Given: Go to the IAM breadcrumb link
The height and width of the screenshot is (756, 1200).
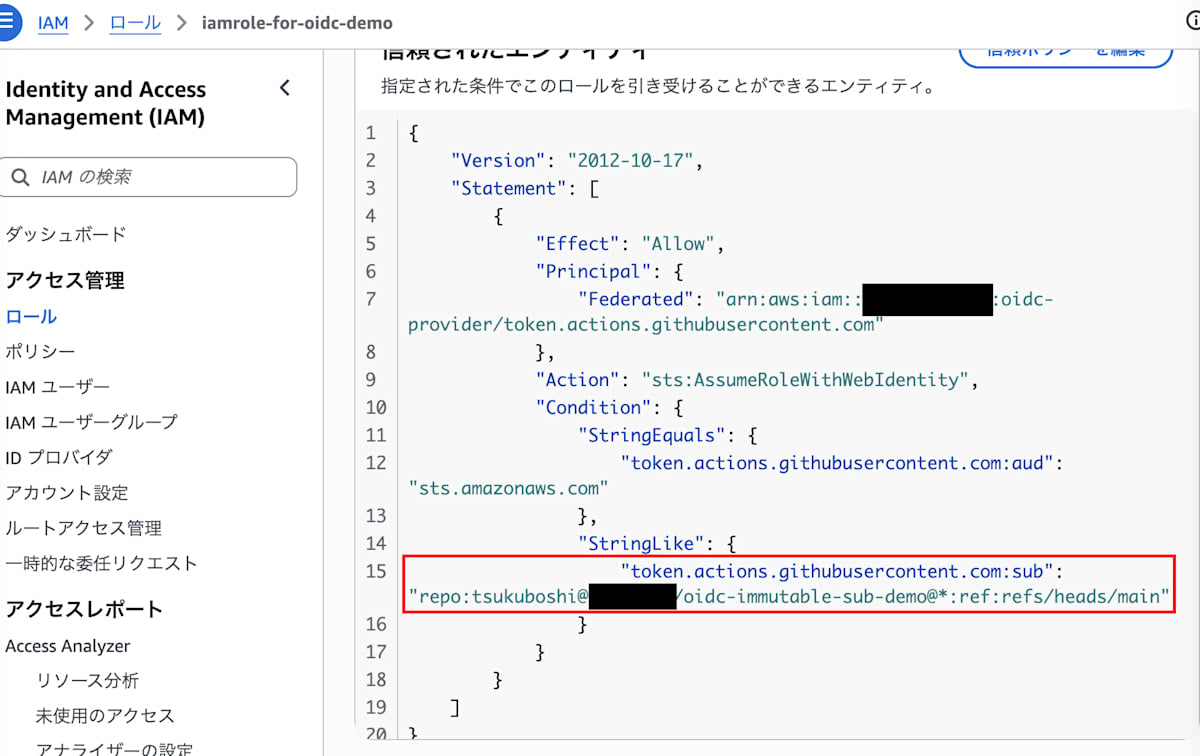Looking at the screenshot, I should (x=53, y=22).
